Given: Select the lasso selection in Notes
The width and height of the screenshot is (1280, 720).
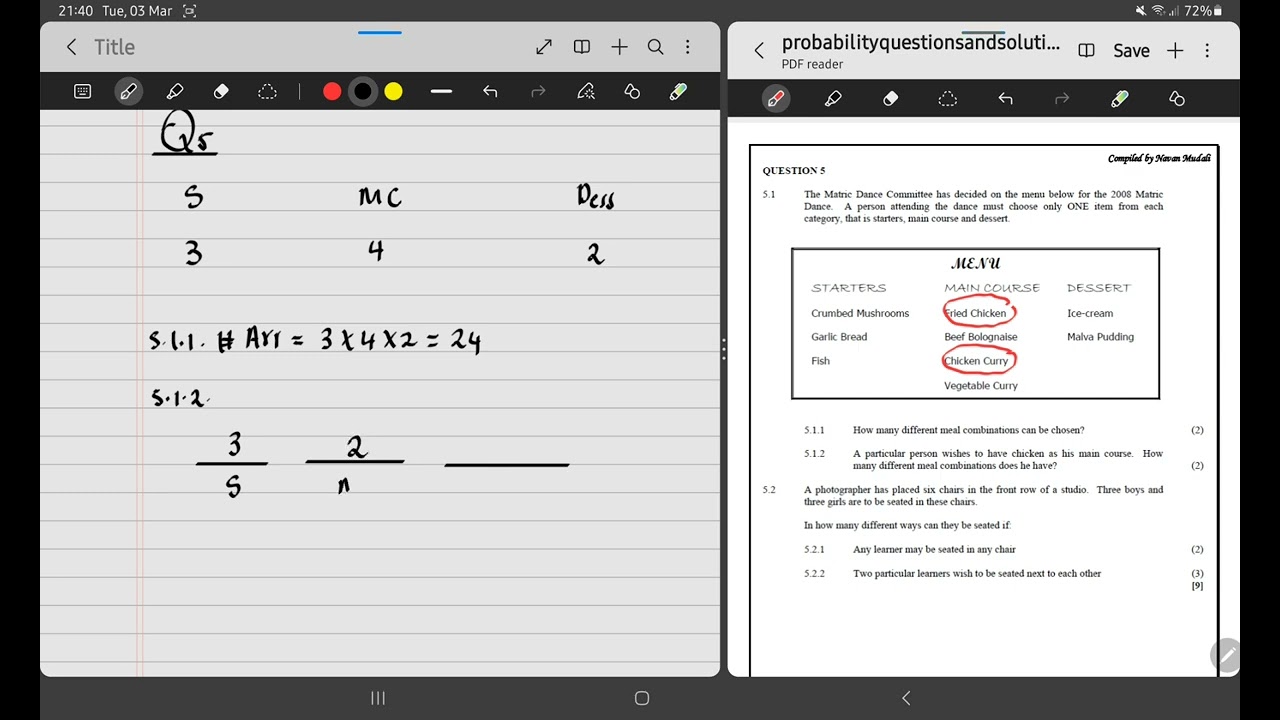Looking at the screenshot, I should tap(267, 91).
